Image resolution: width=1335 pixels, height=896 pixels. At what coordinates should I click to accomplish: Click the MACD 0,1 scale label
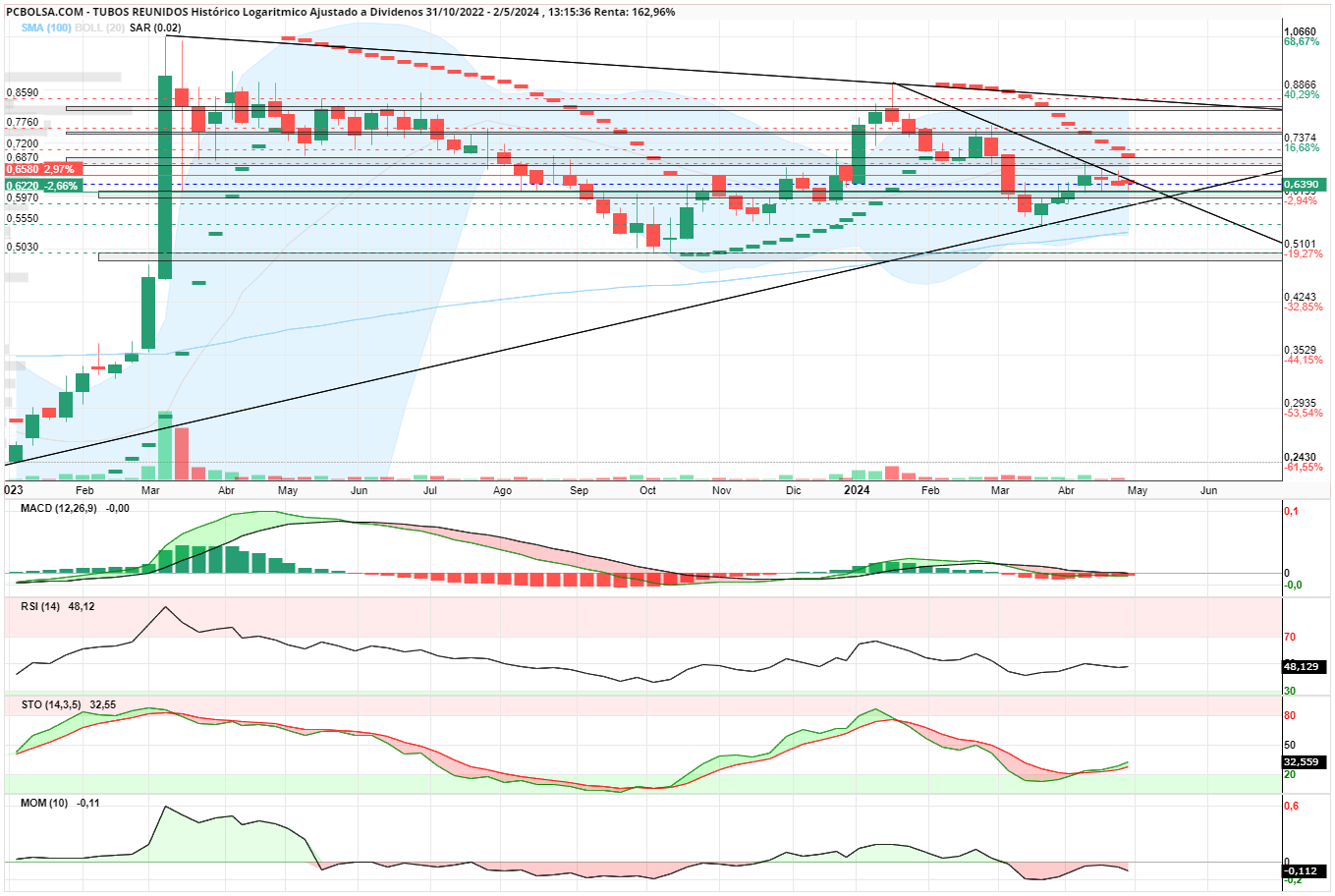[1291, 511]
